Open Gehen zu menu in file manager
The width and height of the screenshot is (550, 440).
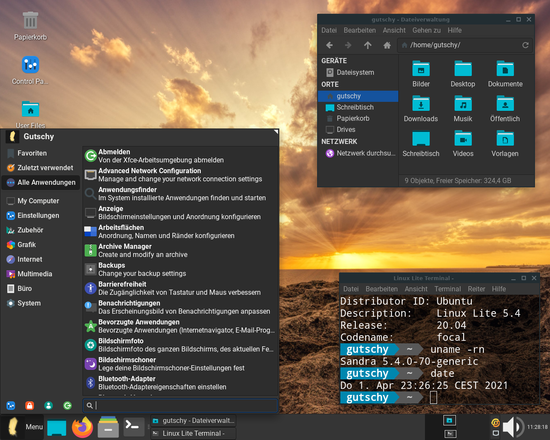(x=426, y=31)
